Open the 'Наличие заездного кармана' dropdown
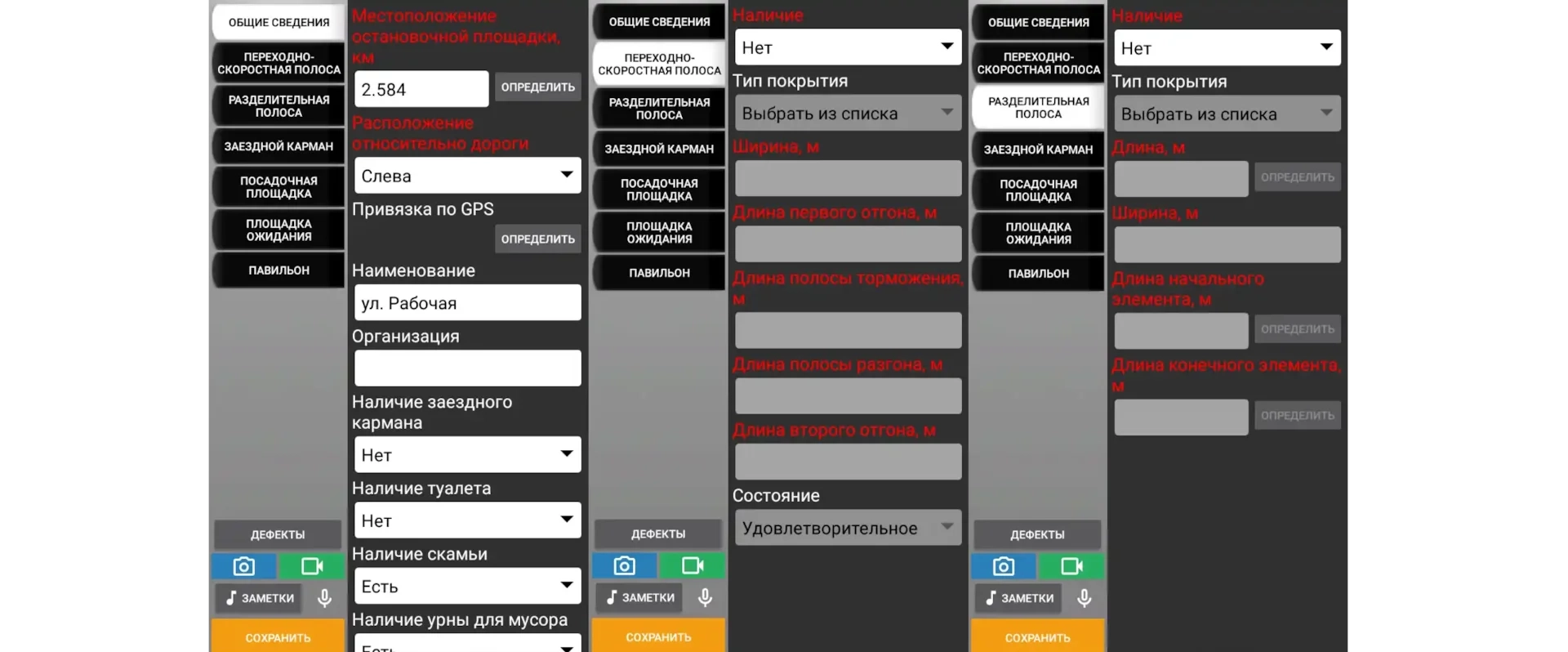Image resolution: width=1568 pixels, height=652 pixels. pos(467,454)
